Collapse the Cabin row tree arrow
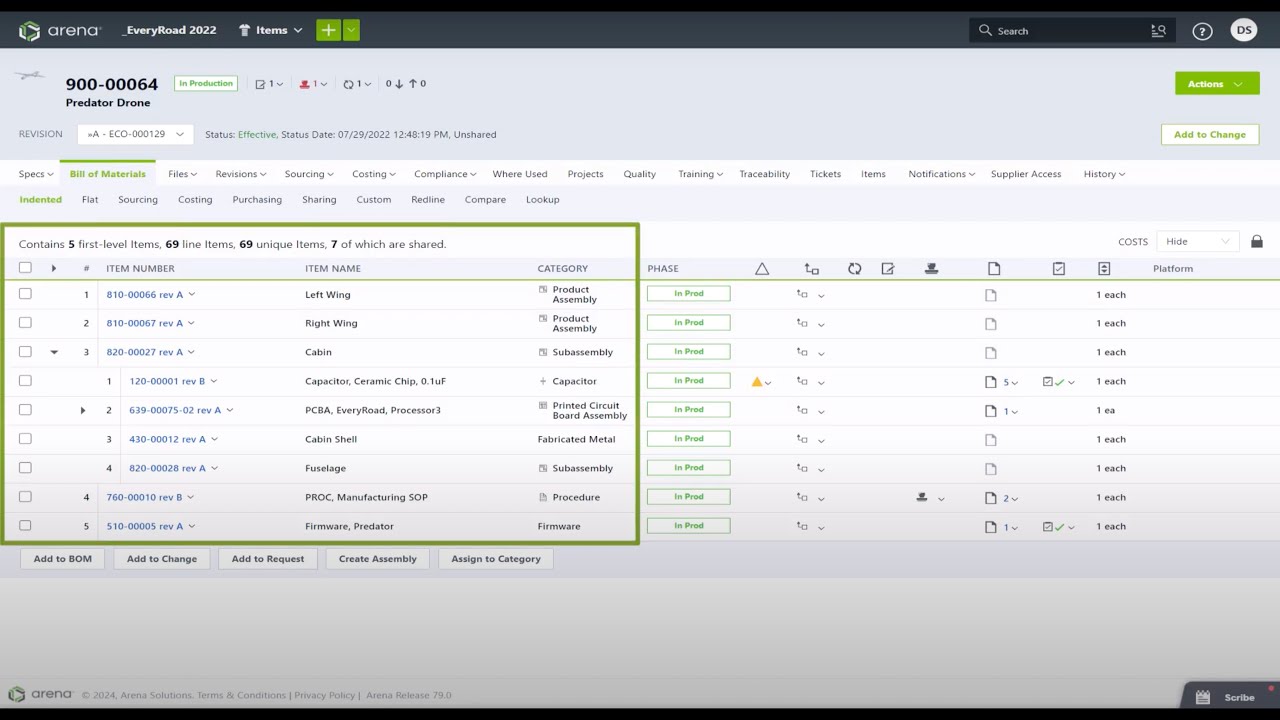Screen dimensions: 1280x720 tap(54, 352)
